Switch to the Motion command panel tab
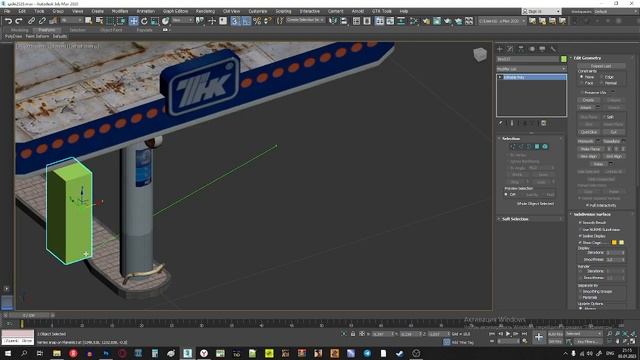The height and width of the screenshot is (360, 640). point(531,49)
